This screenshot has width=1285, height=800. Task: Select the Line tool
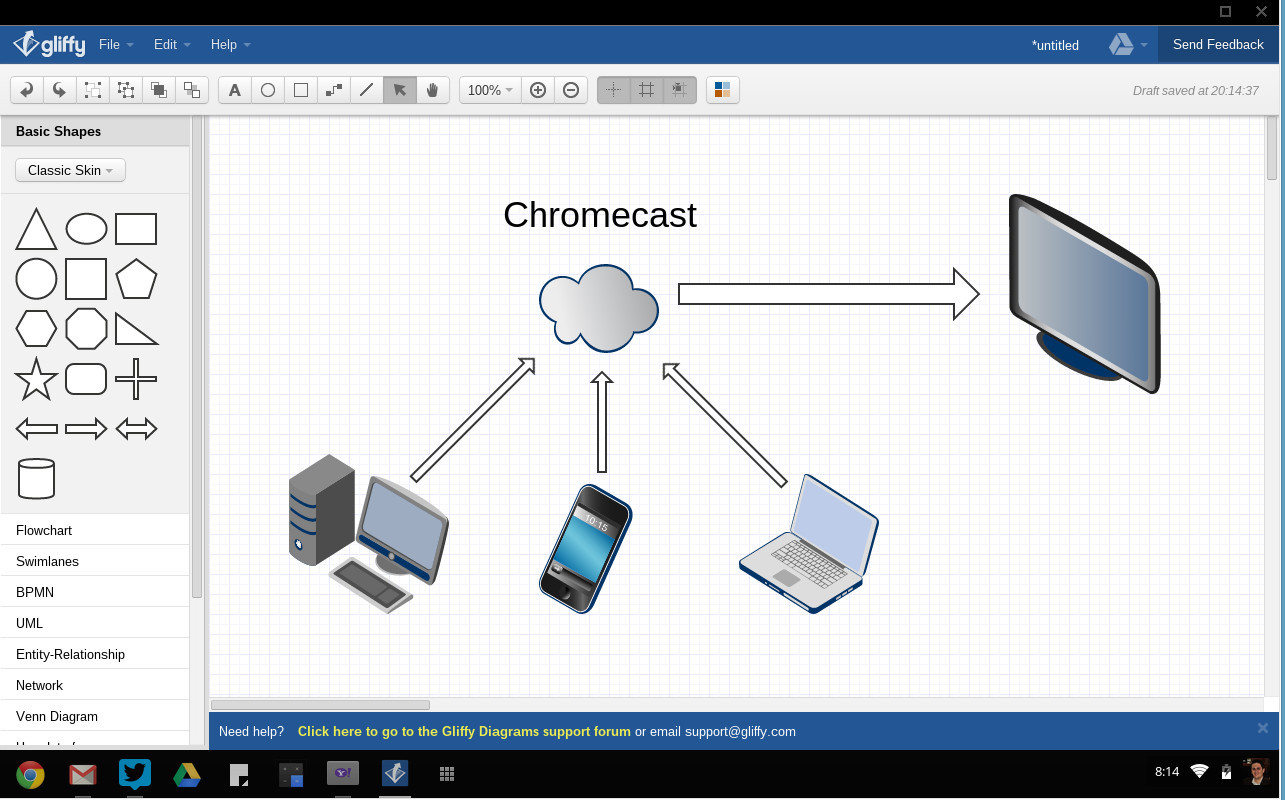pos(366,90)
